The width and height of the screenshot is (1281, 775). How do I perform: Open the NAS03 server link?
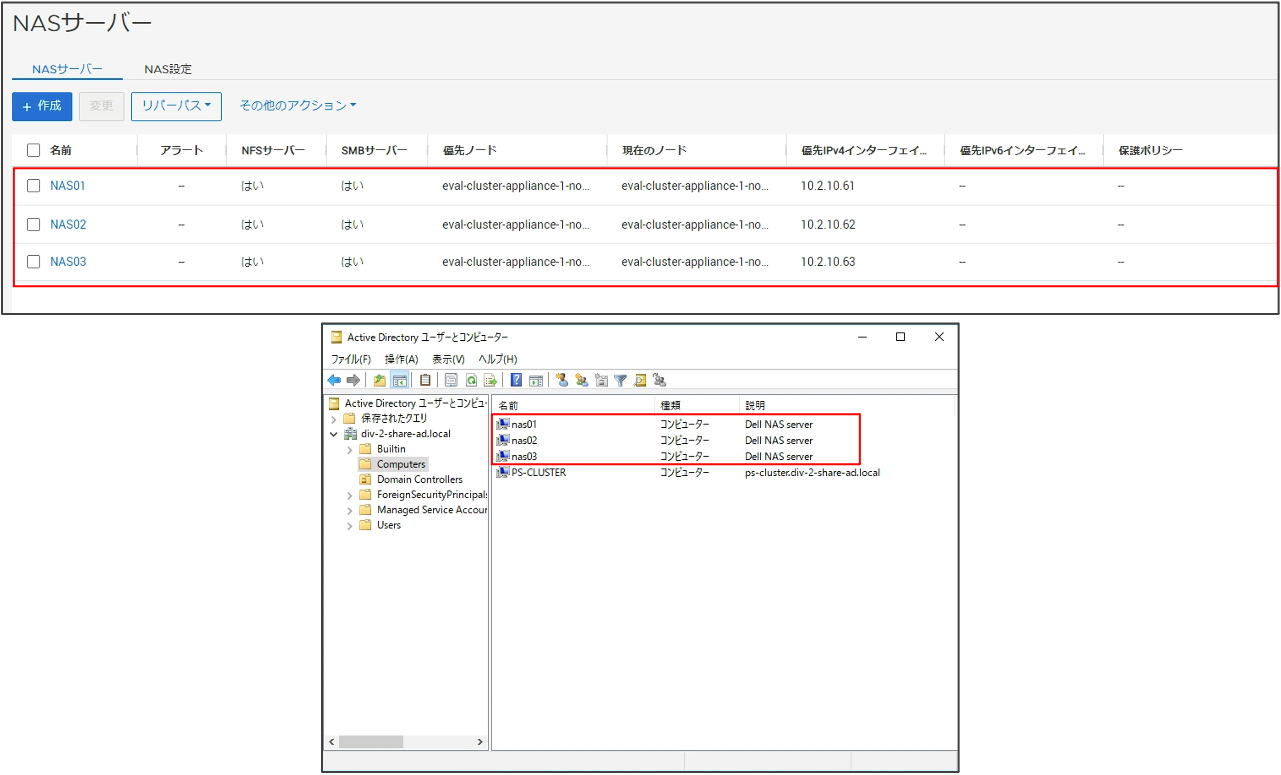pyautogui.click(x=68, y=262)
